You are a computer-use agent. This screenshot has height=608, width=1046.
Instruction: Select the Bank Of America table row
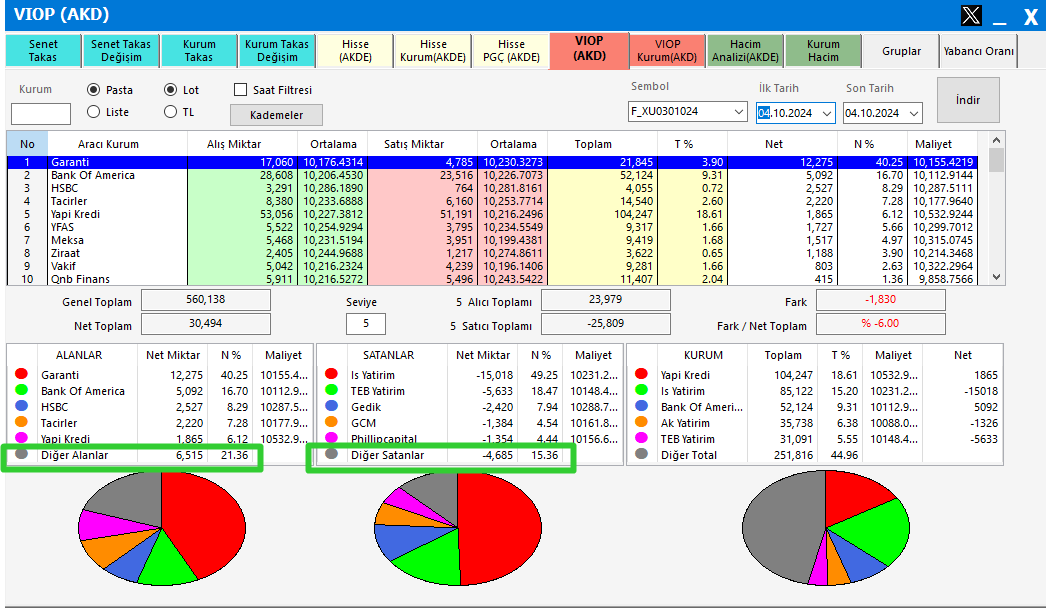(492, 175)
